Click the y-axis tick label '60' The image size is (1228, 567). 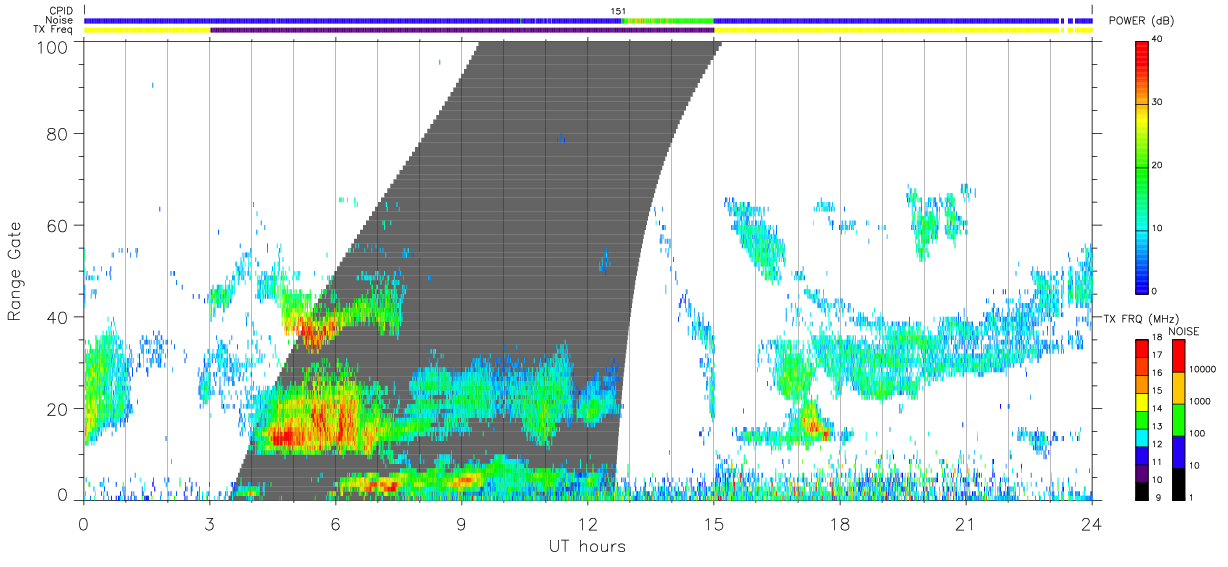pyautogui.click(x=59, y=225)
